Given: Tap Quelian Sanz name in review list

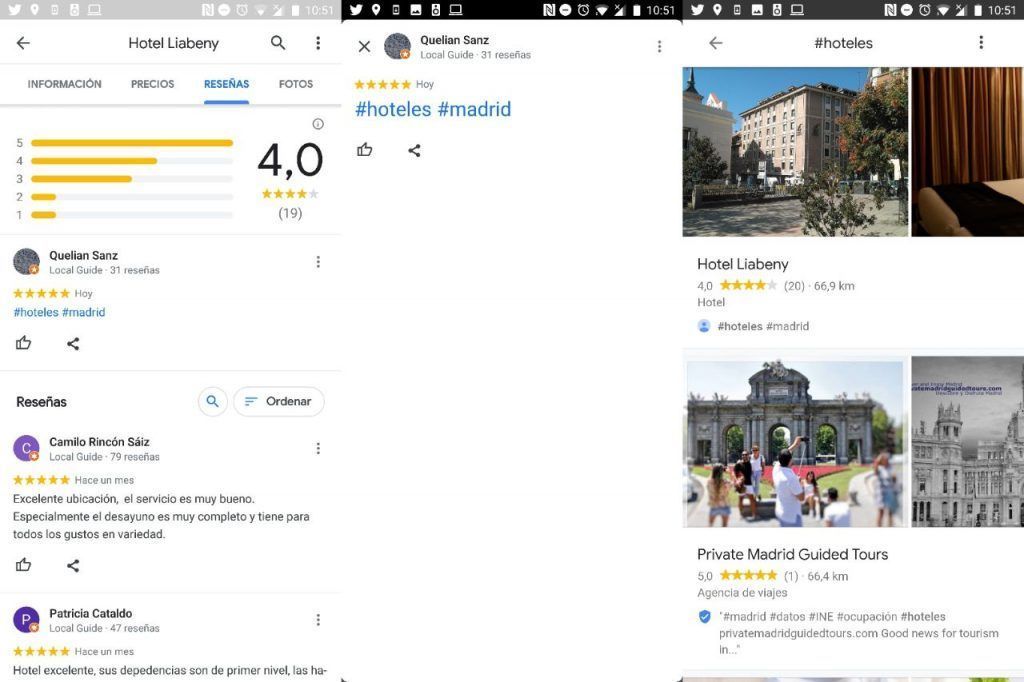Looking at the screenshot, I should point(84,255).
